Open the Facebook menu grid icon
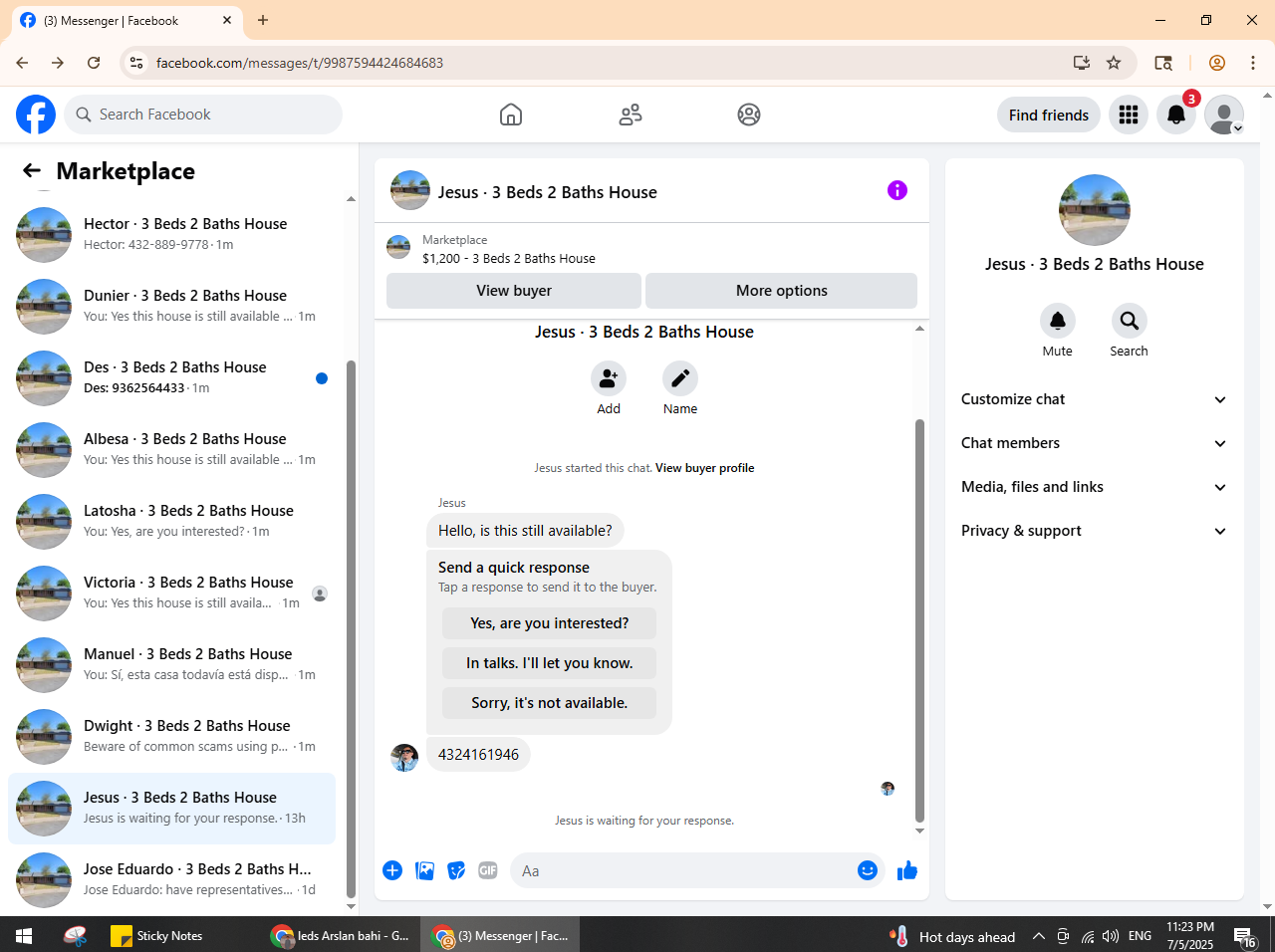The height and width of the screenshot is (952, 1275). 1129,115
